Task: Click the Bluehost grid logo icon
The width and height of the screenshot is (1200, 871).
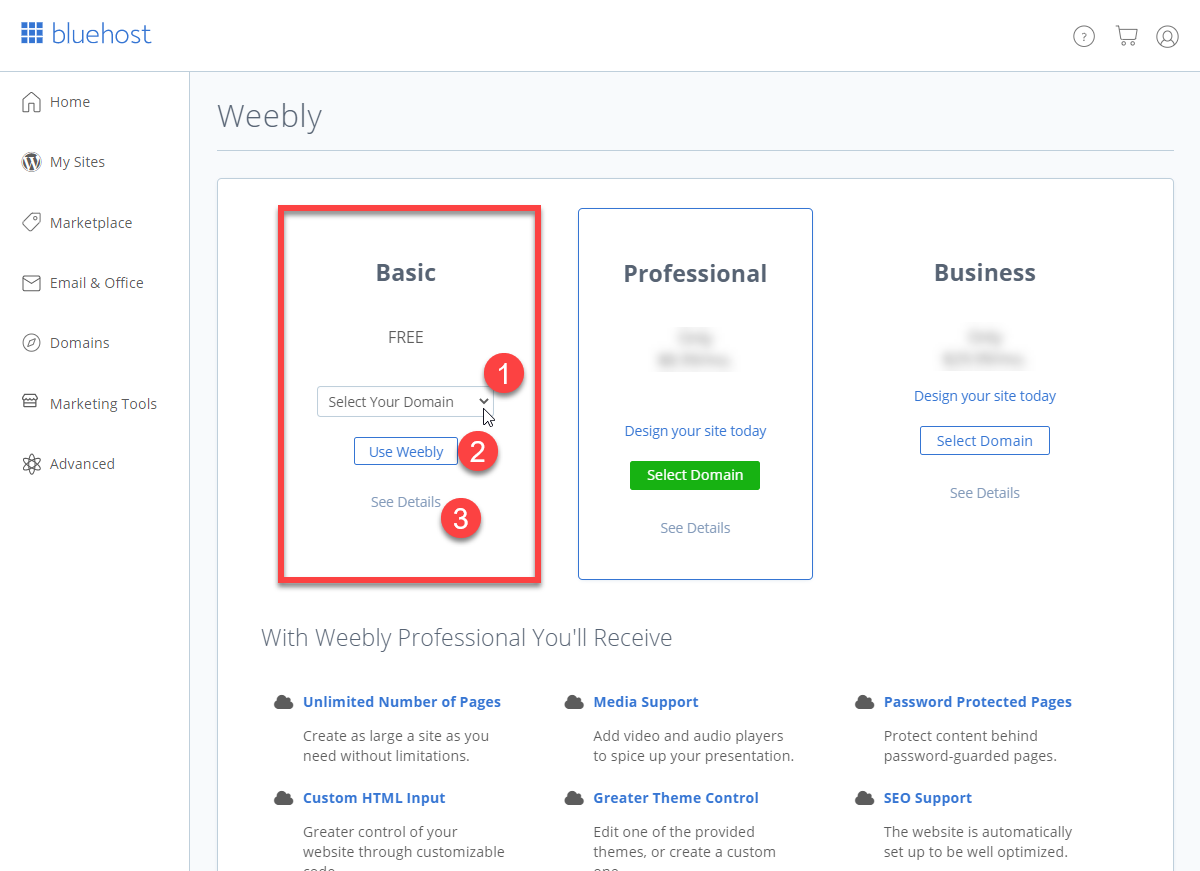Action: click(32, 34)
